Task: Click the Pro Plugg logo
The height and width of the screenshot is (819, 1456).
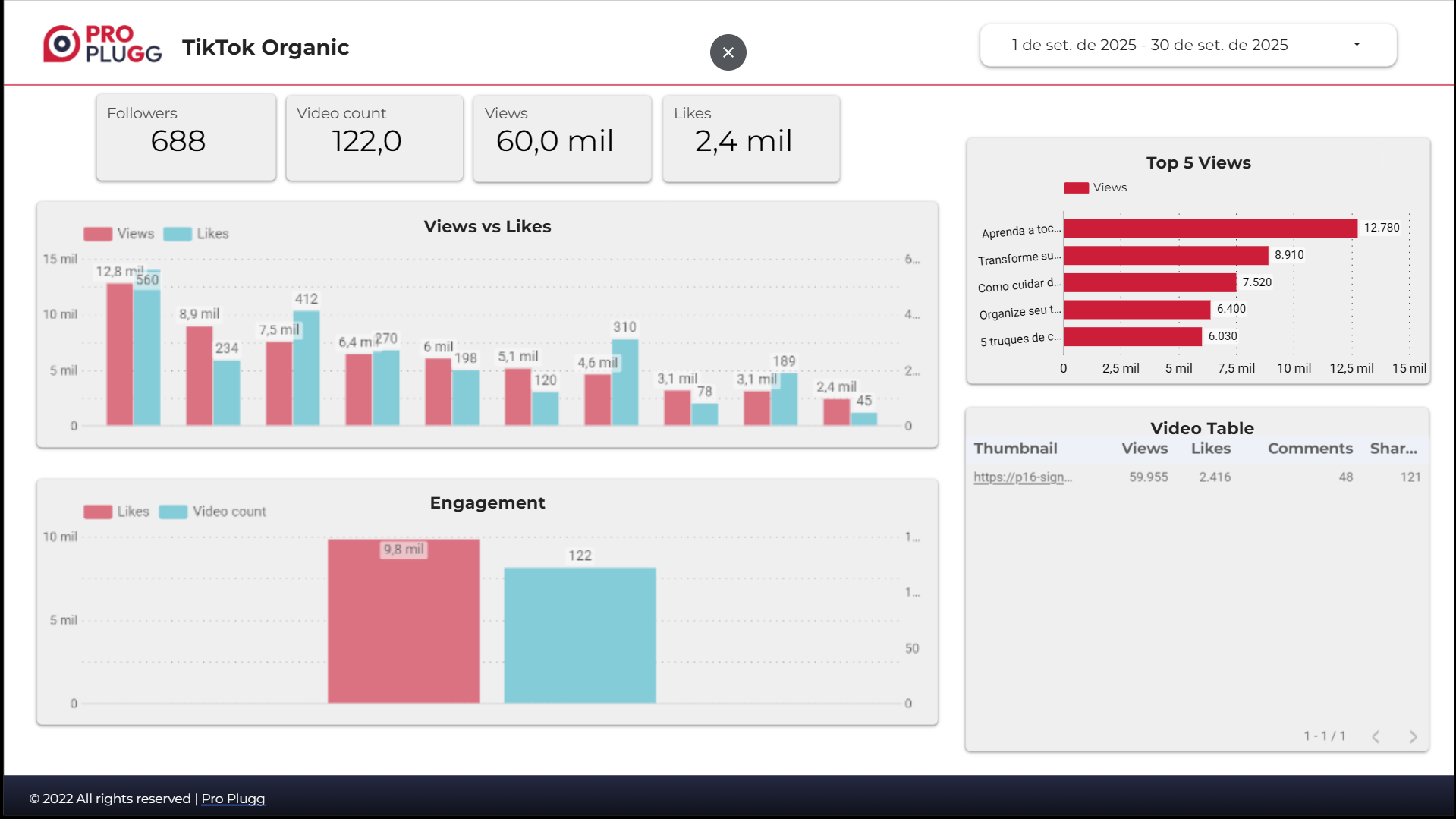Action: [102, 44]
